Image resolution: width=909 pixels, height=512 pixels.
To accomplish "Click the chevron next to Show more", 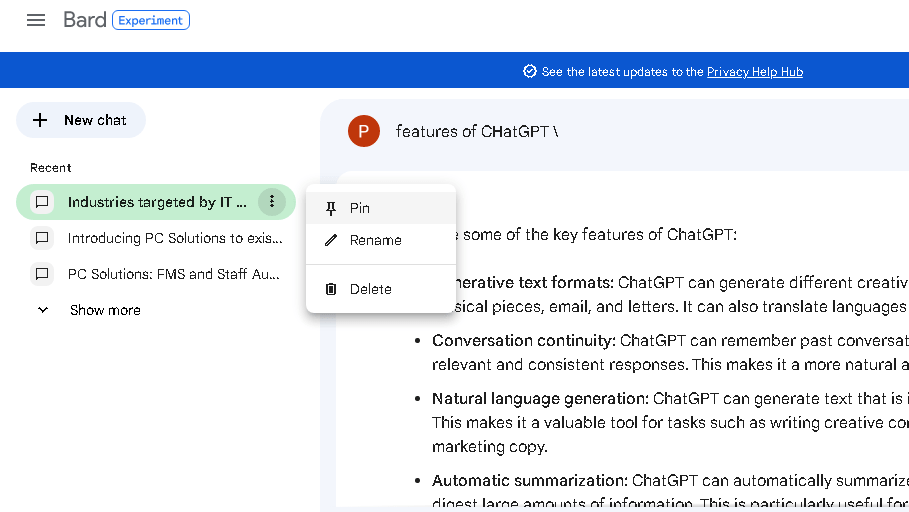I will pos(43,310).
